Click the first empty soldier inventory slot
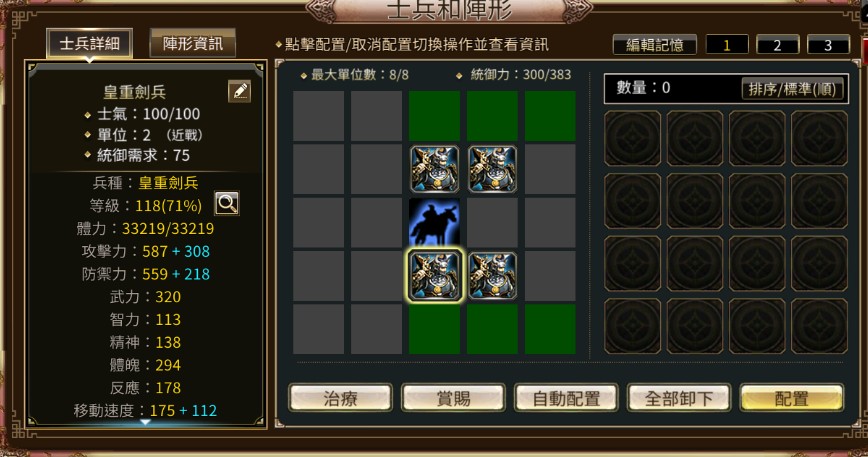The width and height of the screenshot is (868, 457). pyautogui.click(x=632, y=138)
